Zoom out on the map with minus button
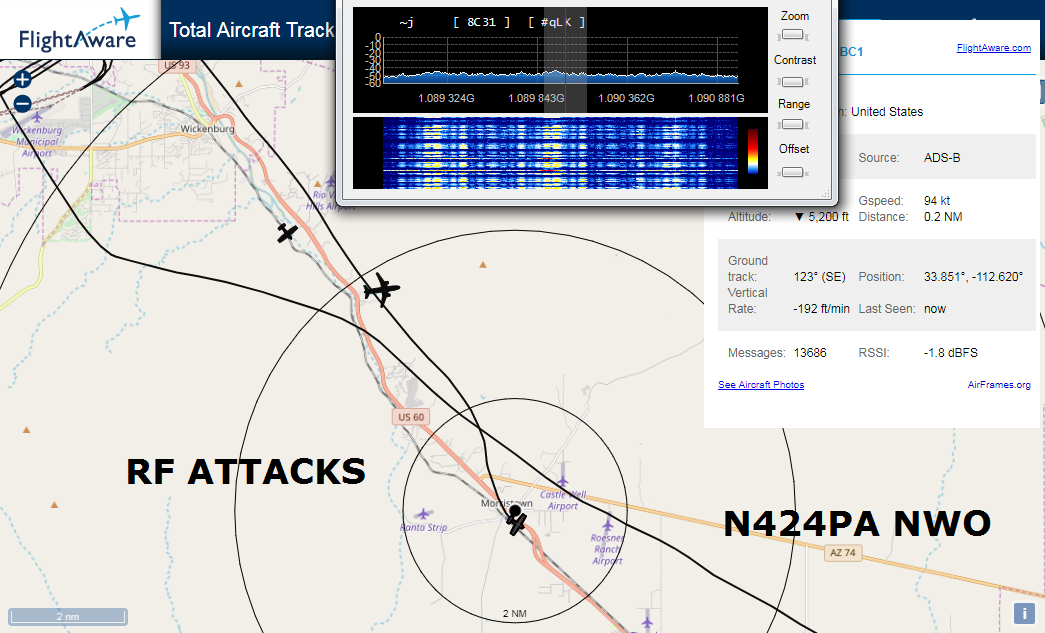1045x633 pixels. 22,103
